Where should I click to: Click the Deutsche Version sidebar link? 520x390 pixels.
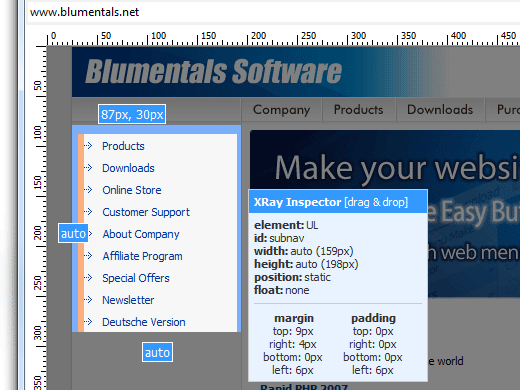click(144, 322)
